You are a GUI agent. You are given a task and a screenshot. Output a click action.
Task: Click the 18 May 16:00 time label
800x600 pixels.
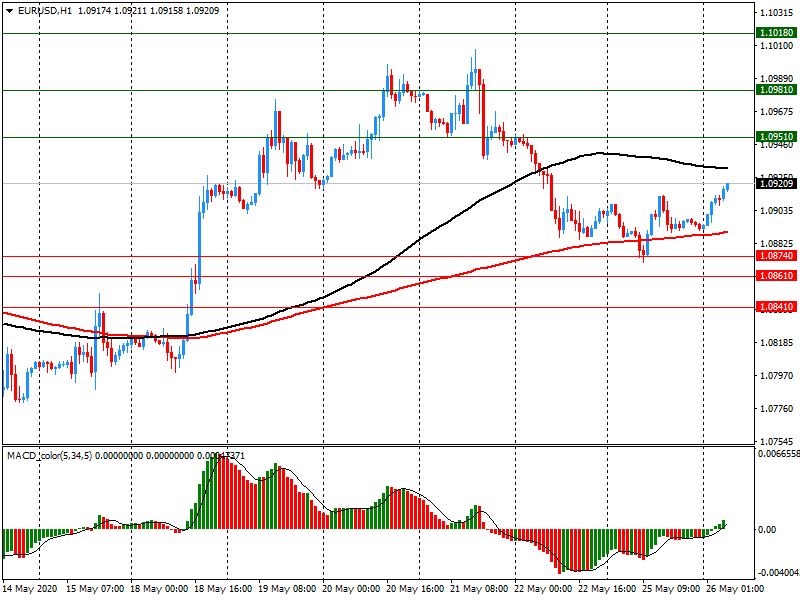point(223,589)
